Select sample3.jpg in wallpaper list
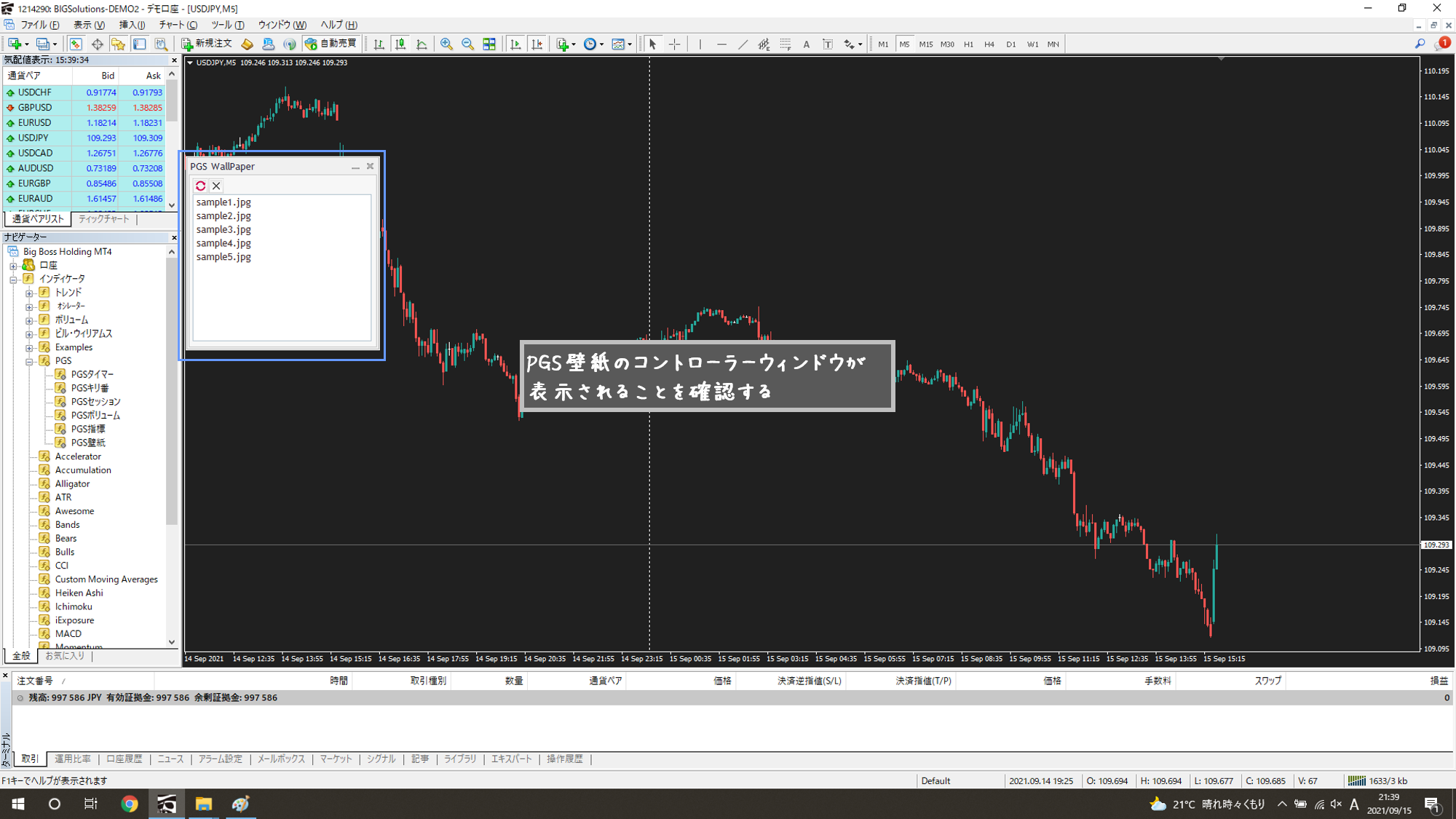The height and width of the screenshot is (819, 1456). click(x=223, y=229)
